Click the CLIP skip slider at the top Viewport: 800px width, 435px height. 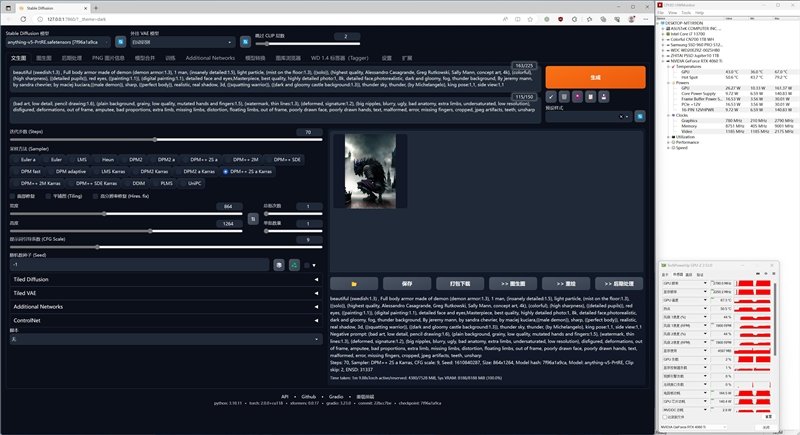[x=308, y=44]
